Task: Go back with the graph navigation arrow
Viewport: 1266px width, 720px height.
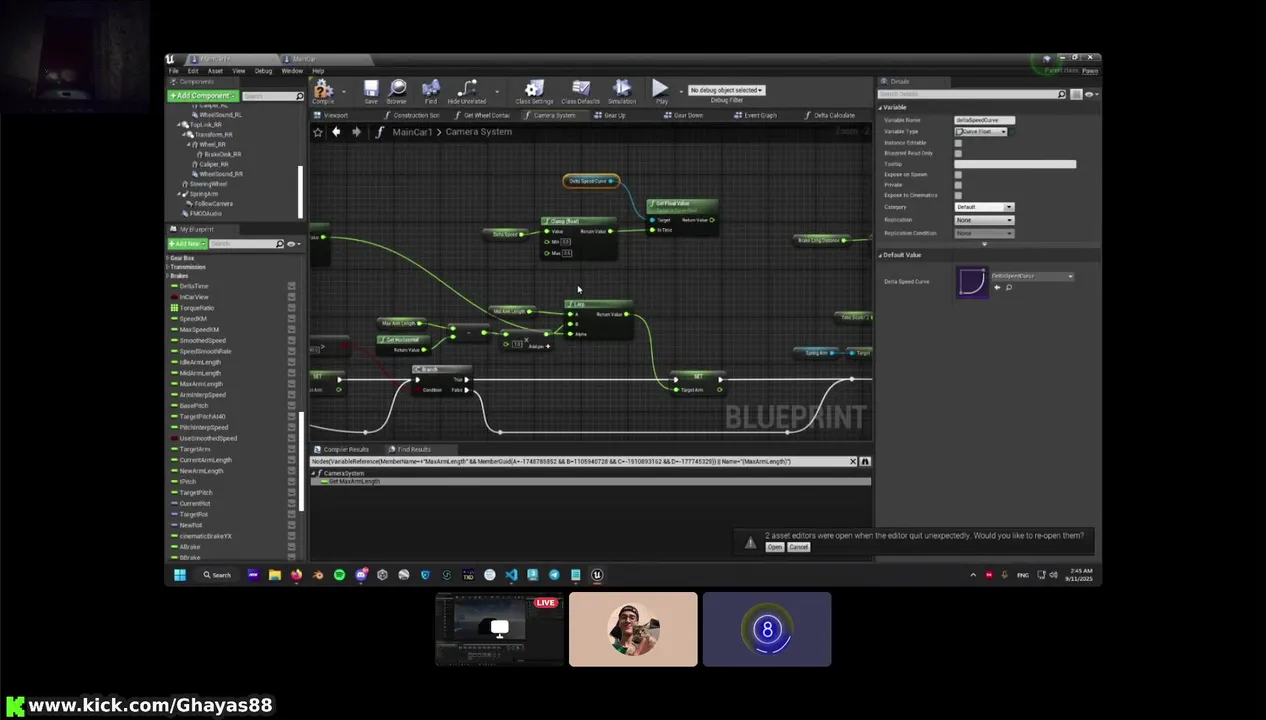Action: coord(336,132)
